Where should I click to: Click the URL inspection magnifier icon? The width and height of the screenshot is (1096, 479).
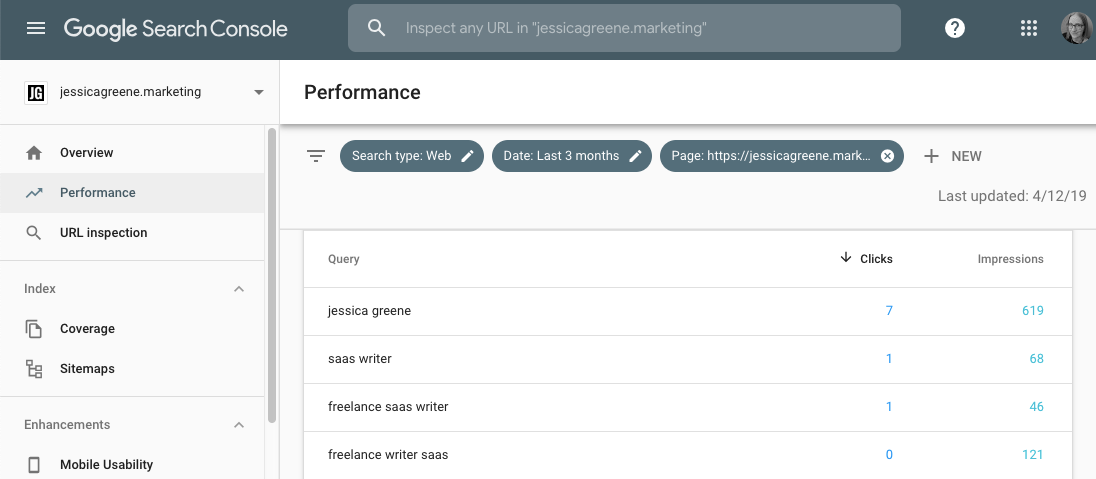coord(34,233)
